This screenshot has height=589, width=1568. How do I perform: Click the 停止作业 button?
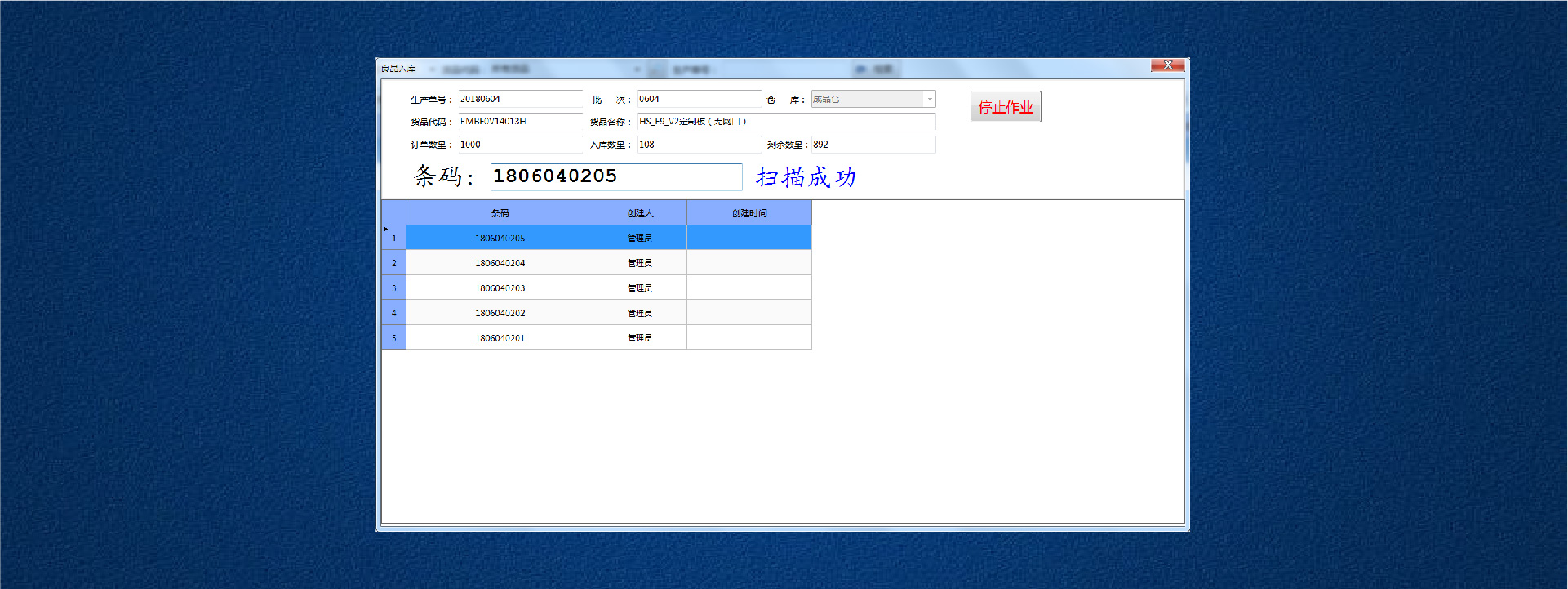[x=1006, y=106]
